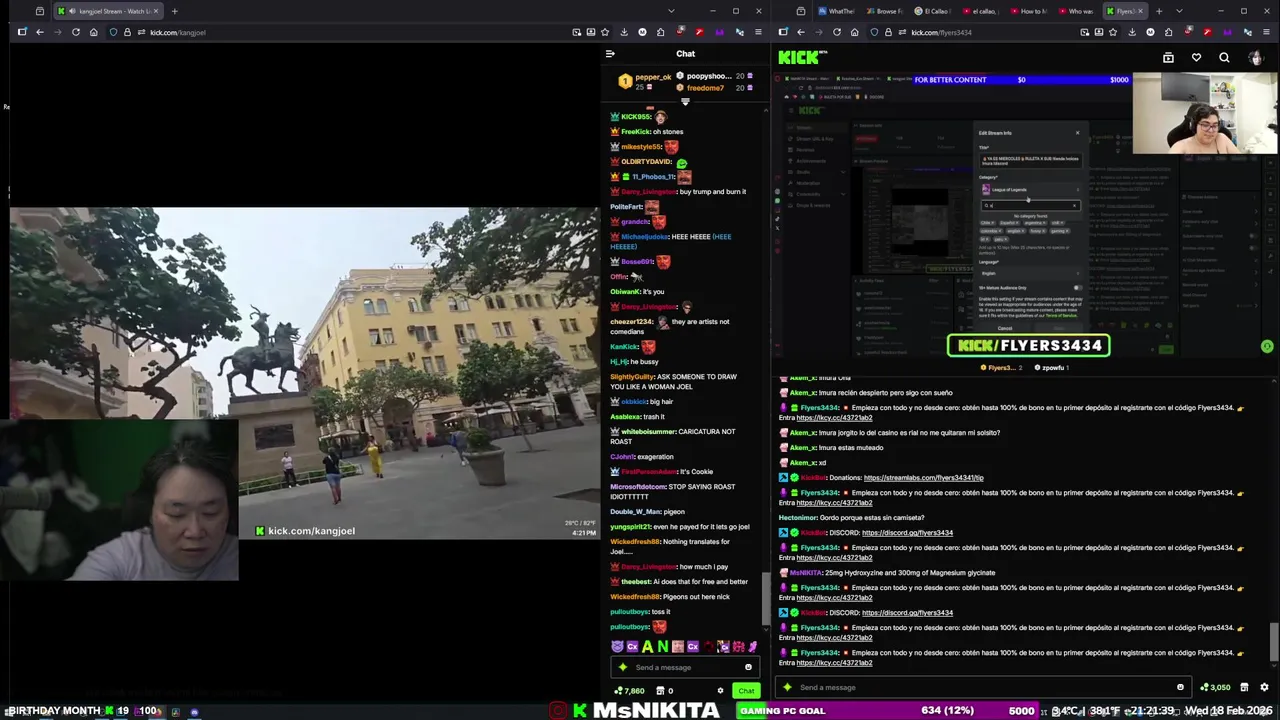Image resolution: width=1280 pixels, height=720 pixels.
Task: Mute the kangjoel Stream tab audio
Action: pos(71,11)
